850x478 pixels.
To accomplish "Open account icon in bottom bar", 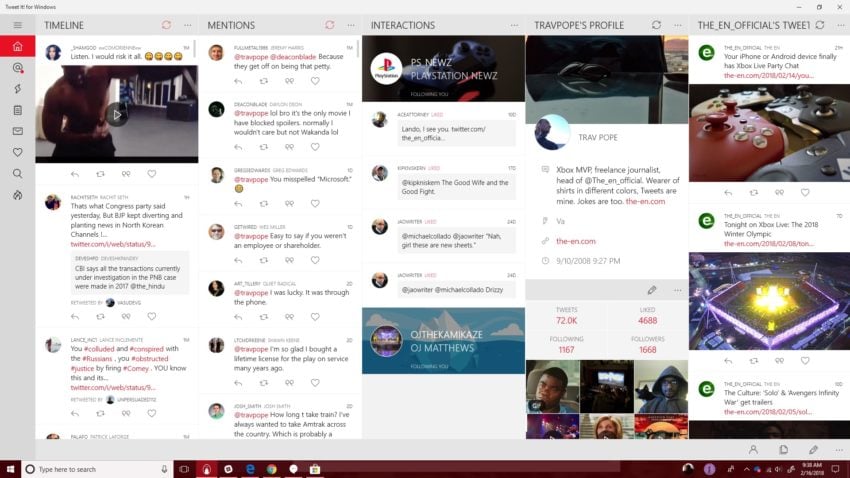I will coord(754,450).
